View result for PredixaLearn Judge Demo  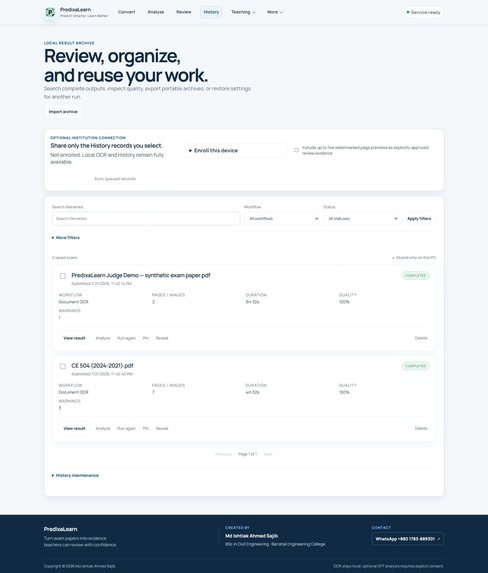tap(74, 338)
